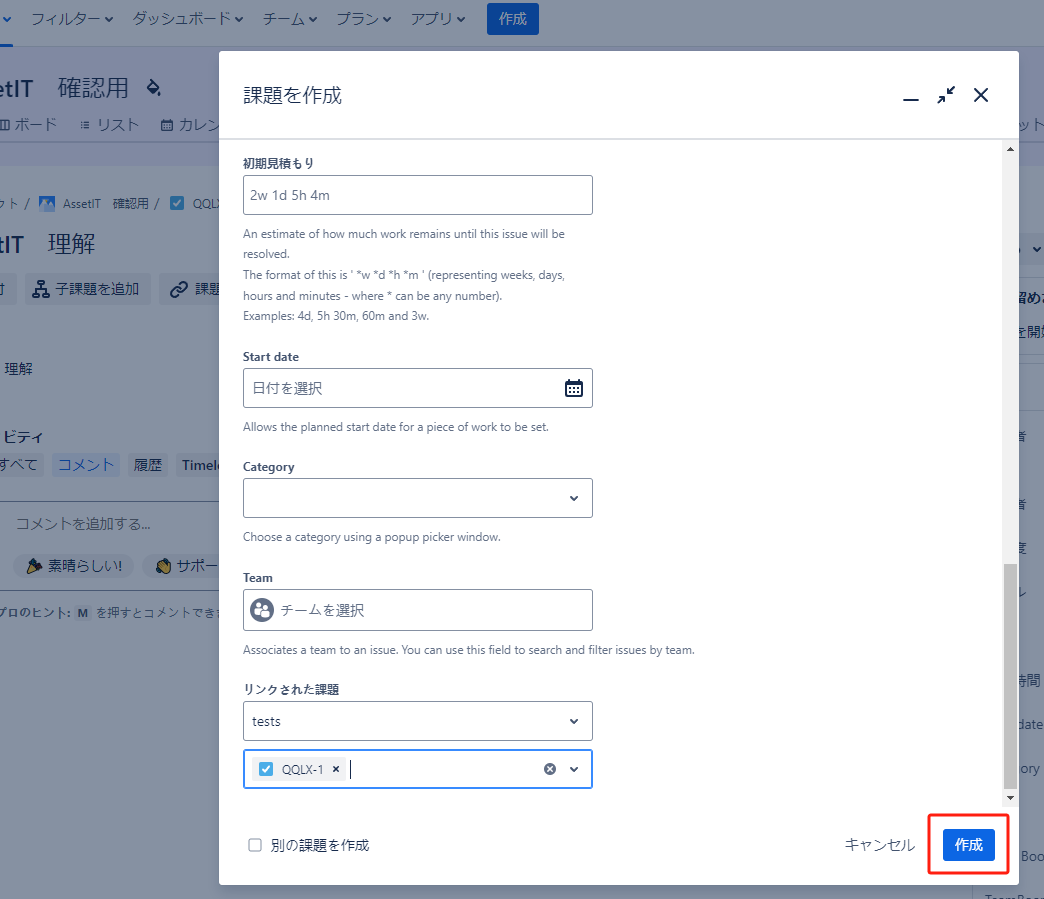Click the paint bucket icon beside 確認用
Viewport: 1044px width, 899px height.
click(x=153, y=87)
